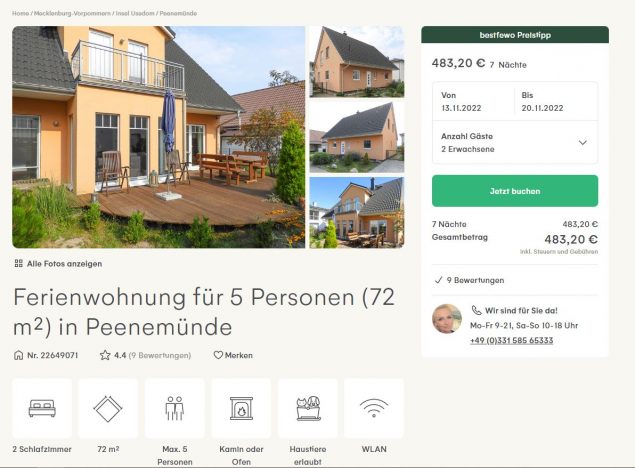Open the main terrace photo
The width and height of the screenshot is (635, 468).
pyautogui.click(x=159, y=137)
